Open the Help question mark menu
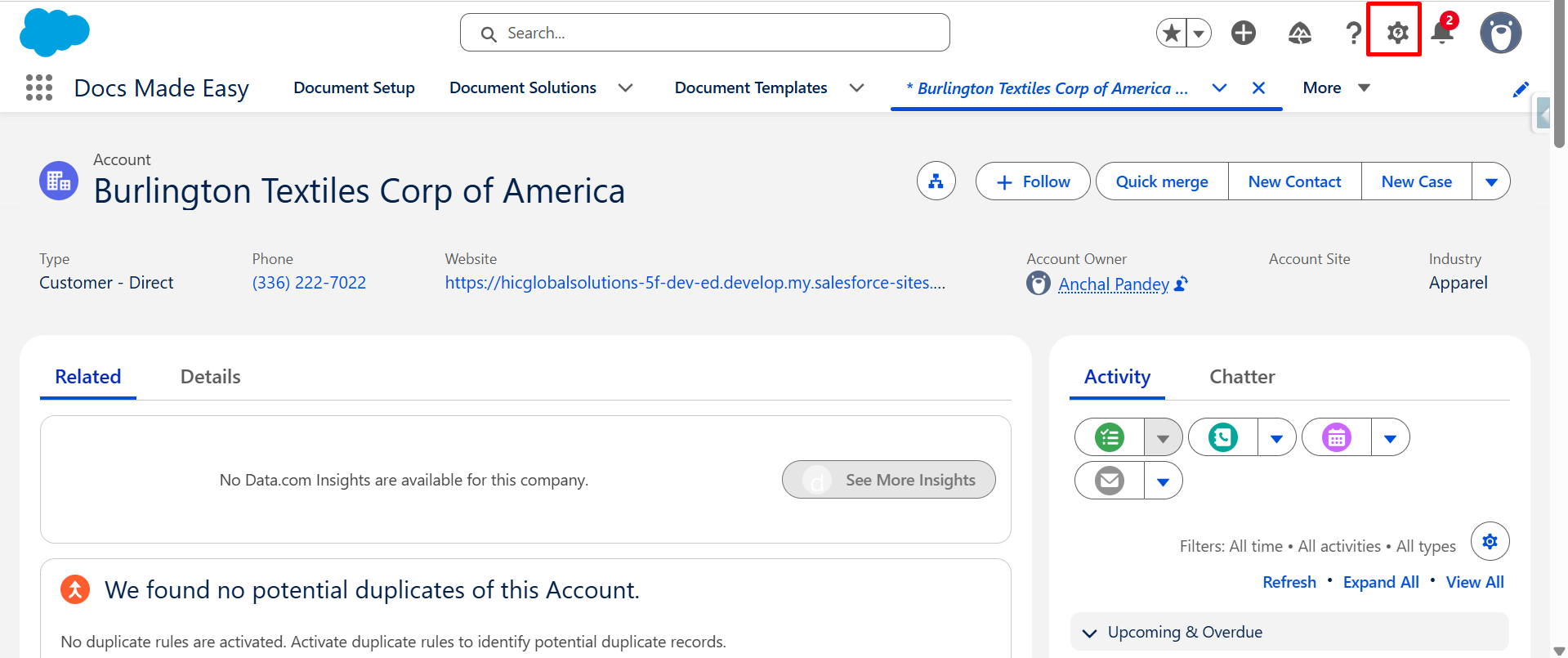 [x=1353, y=33]
